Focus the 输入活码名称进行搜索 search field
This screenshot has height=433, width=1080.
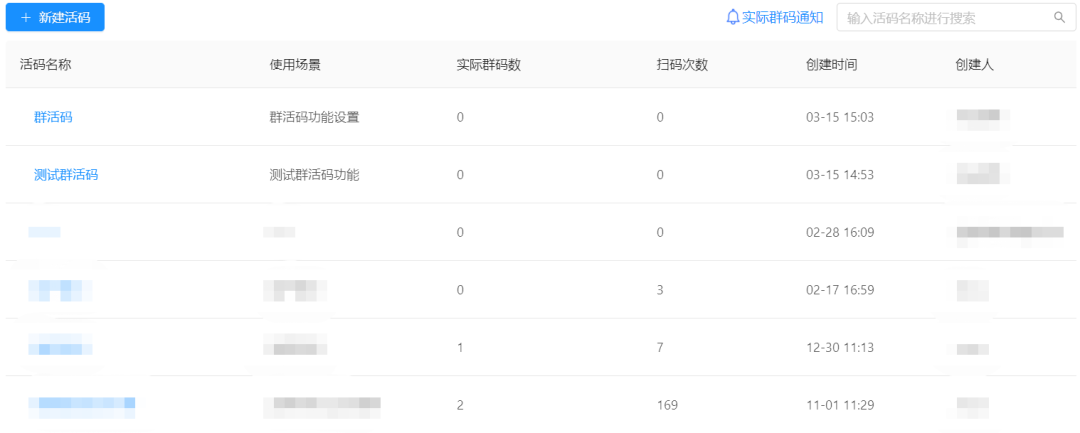click(x=945, y=17)
